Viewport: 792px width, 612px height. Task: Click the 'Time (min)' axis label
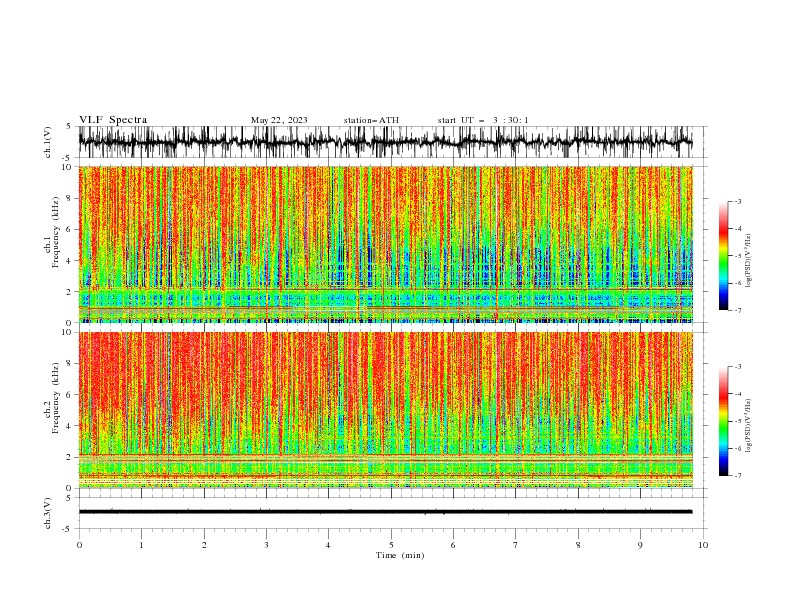[400, 555]
